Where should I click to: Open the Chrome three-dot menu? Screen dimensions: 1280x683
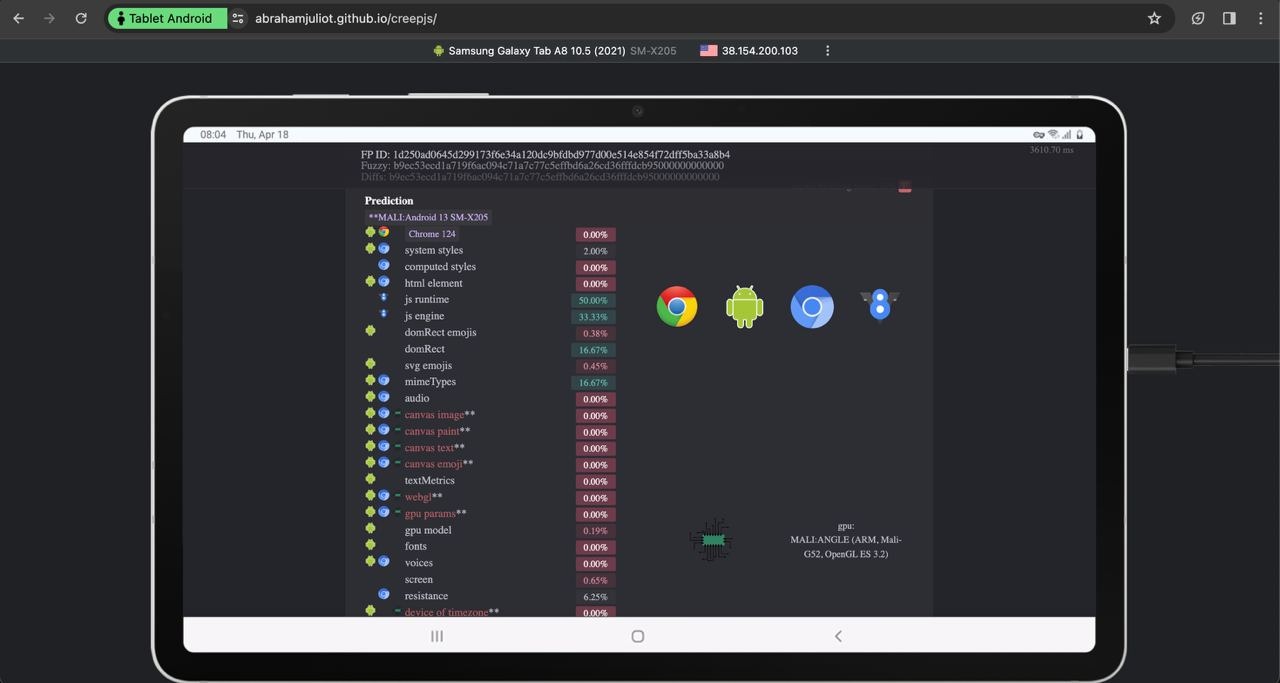click(1260, 18)
